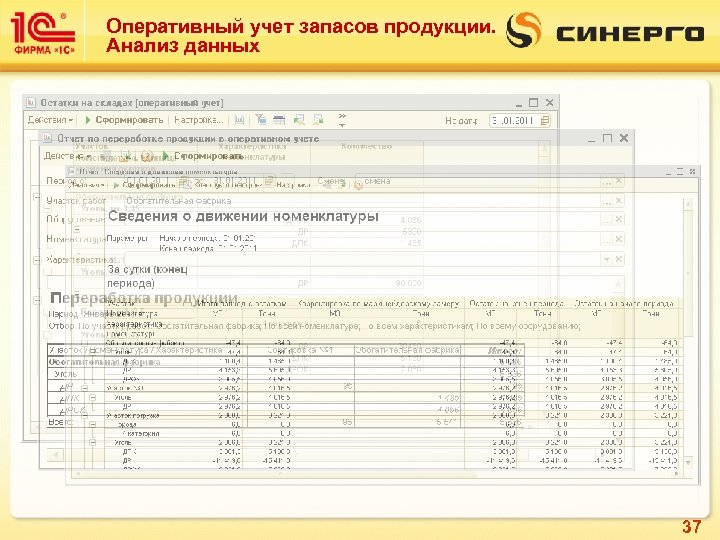The height and width of the screenshot is (540, 720).
Task: Clear the Смена field with its X
Action: click(619, 181)
